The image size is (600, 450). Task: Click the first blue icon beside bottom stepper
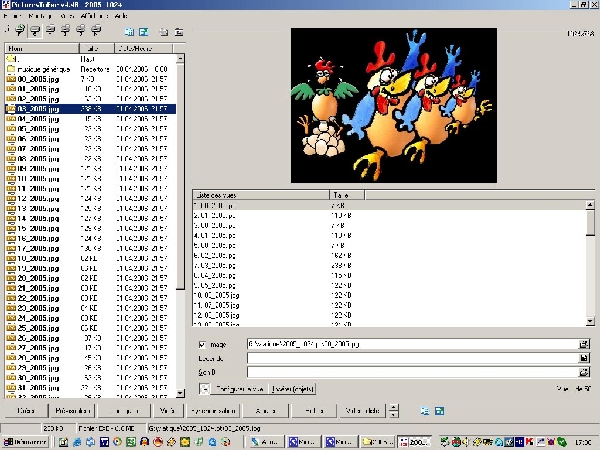(x=425, y=411)
